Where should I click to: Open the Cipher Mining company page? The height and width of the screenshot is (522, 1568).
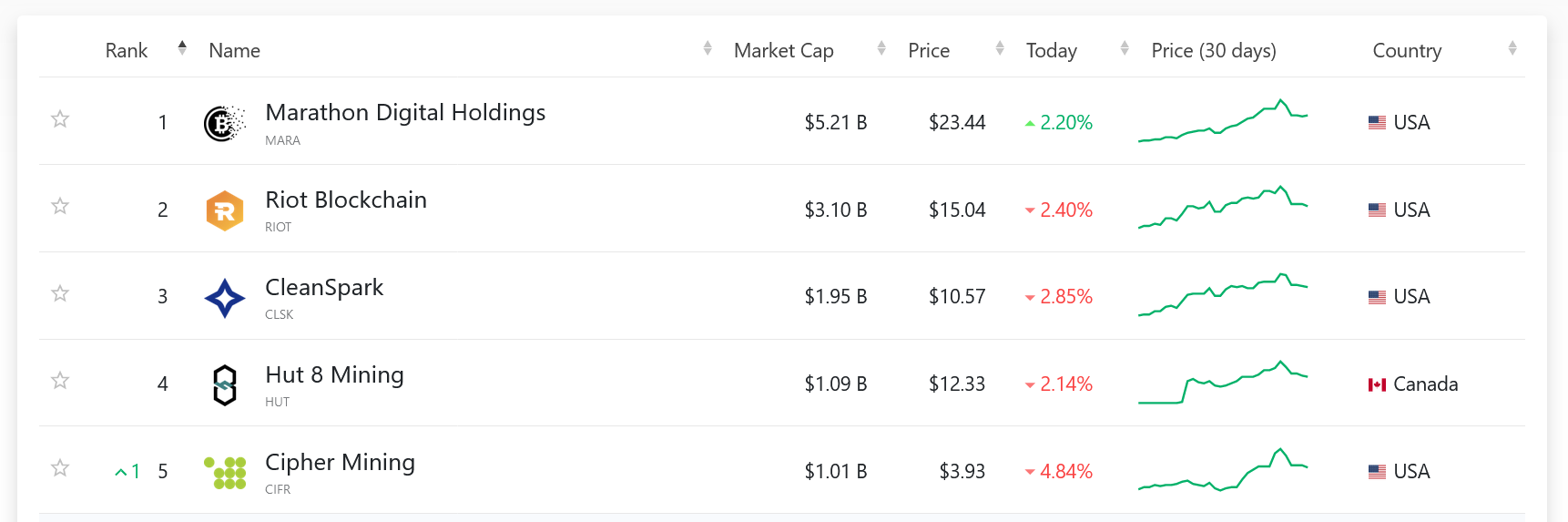pos(340,463)
